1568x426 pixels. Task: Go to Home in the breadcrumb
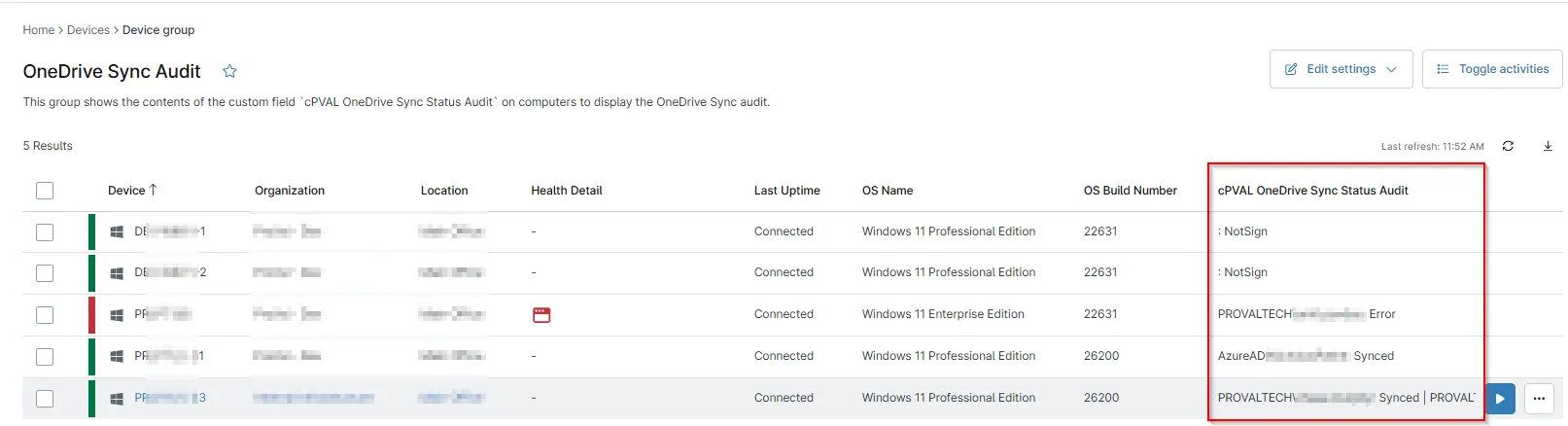click(x=38, y=30)
